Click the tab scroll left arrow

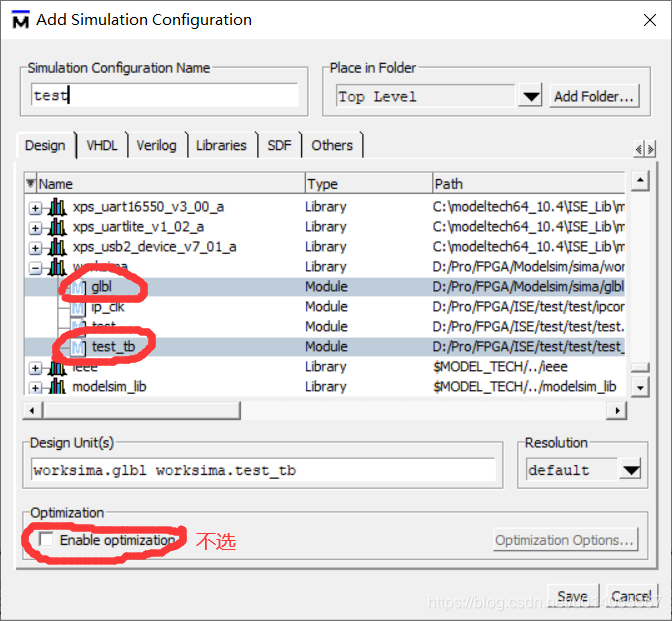639,149
